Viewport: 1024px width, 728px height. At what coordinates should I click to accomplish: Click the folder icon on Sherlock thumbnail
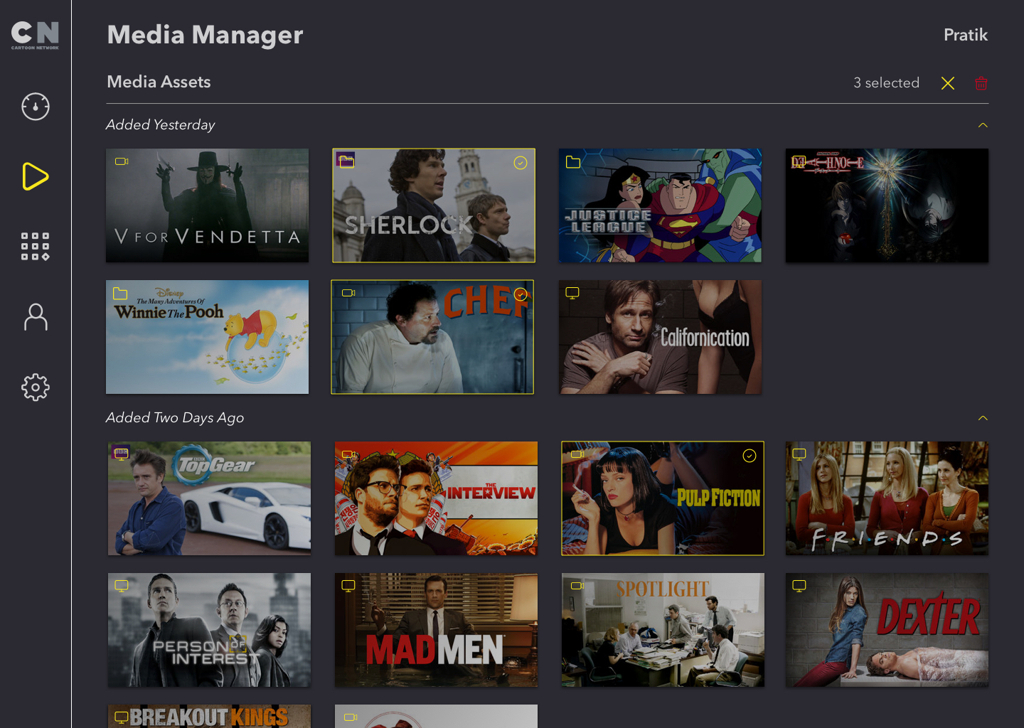click(347, 161)
